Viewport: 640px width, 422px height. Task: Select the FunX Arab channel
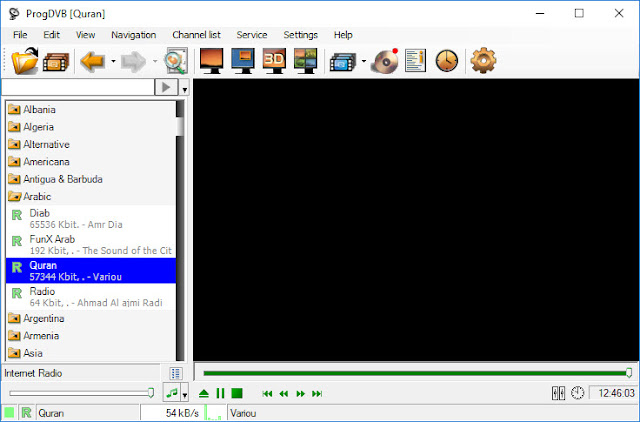(91, 245)
